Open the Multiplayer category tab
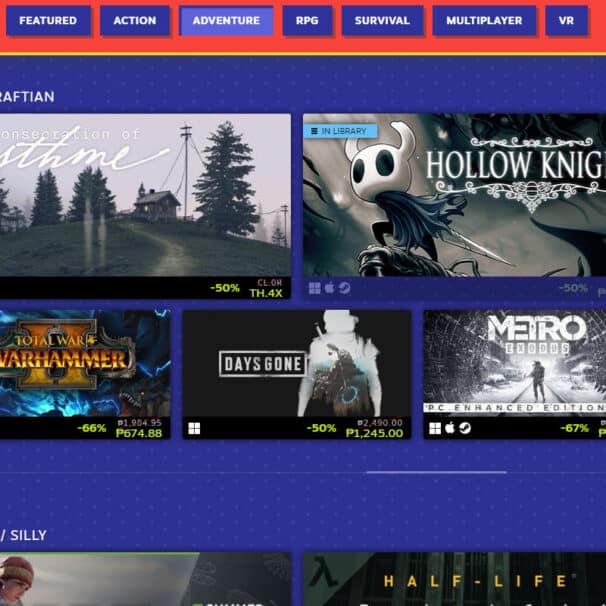 click(484, 20)
